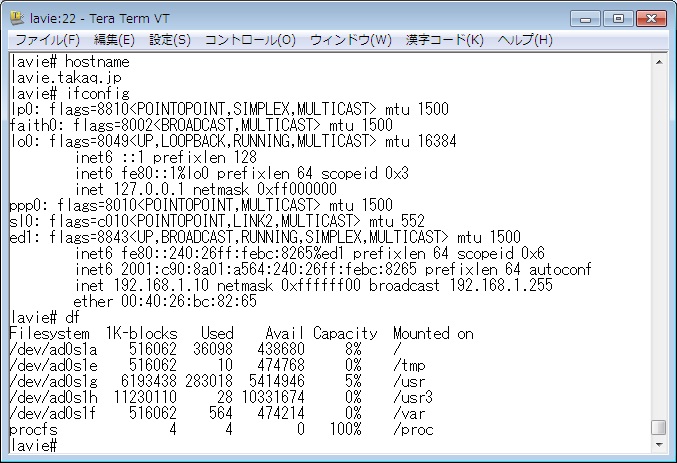
Task: Click the ed1: interface flags line
Action: (265, 238)
